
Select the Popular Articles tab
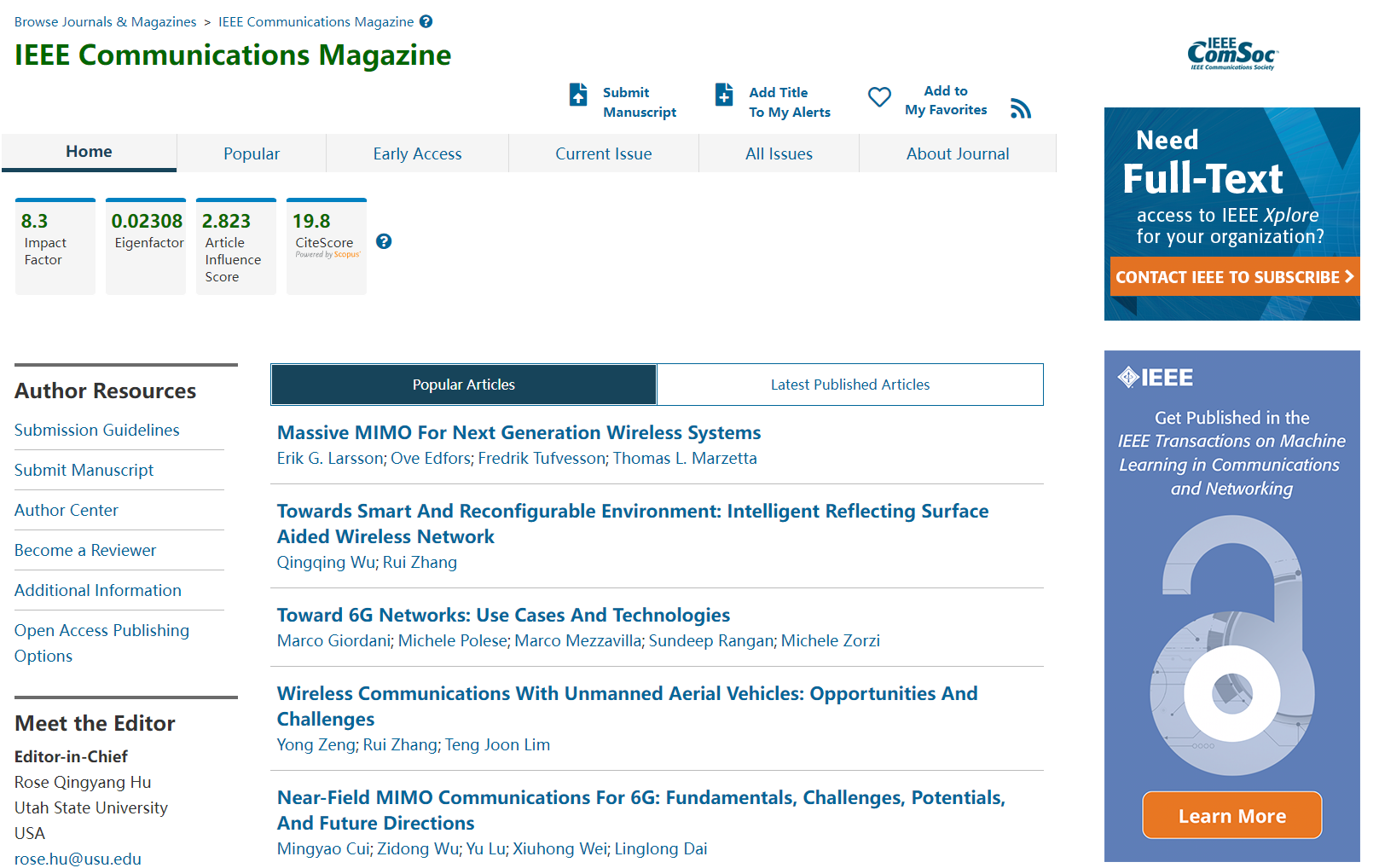[x=464, y=385]
